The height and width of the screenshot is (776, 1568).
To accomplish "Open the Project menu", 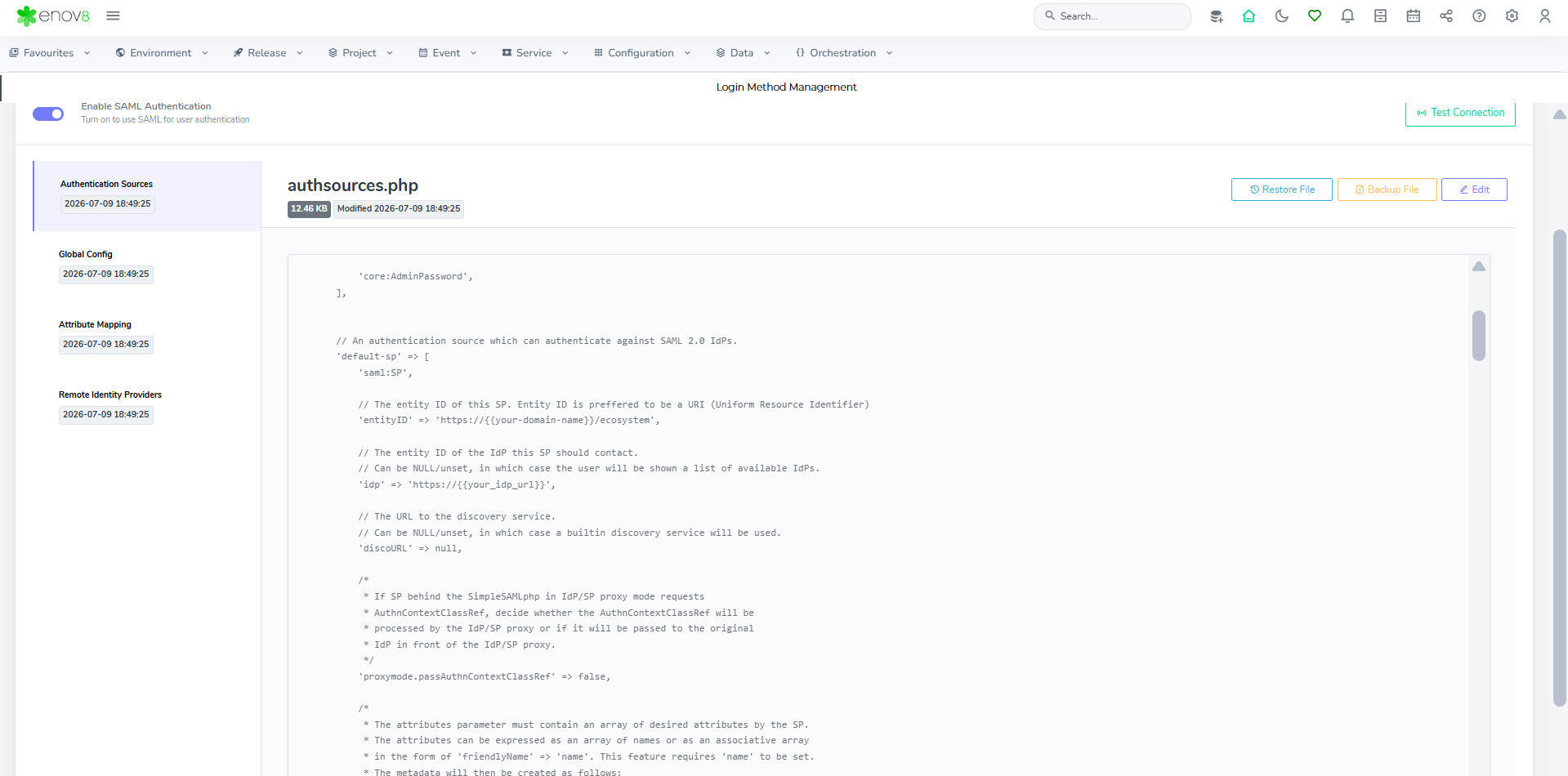I will tap(360, 53).
